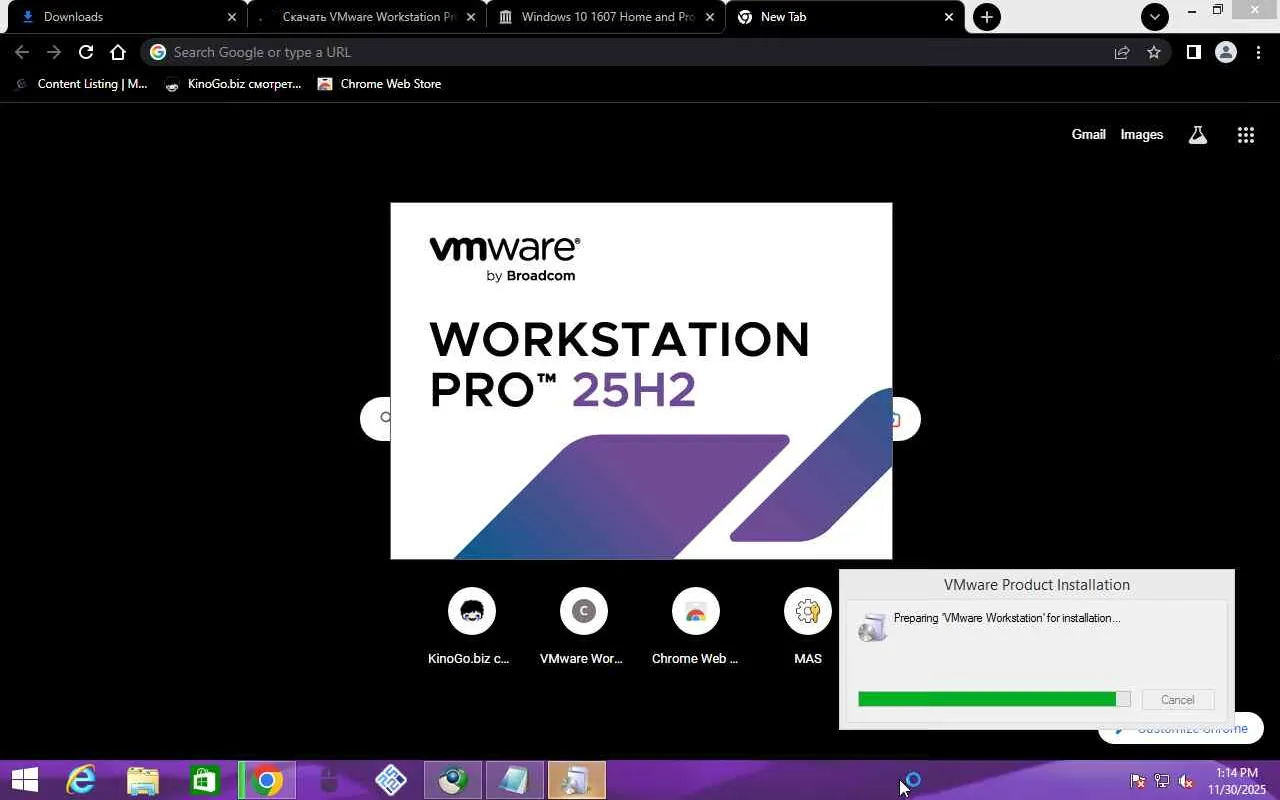Open the Chrome Web Store shortcut tile
The image size is (1280, 800).
click(x=695, y=626)
